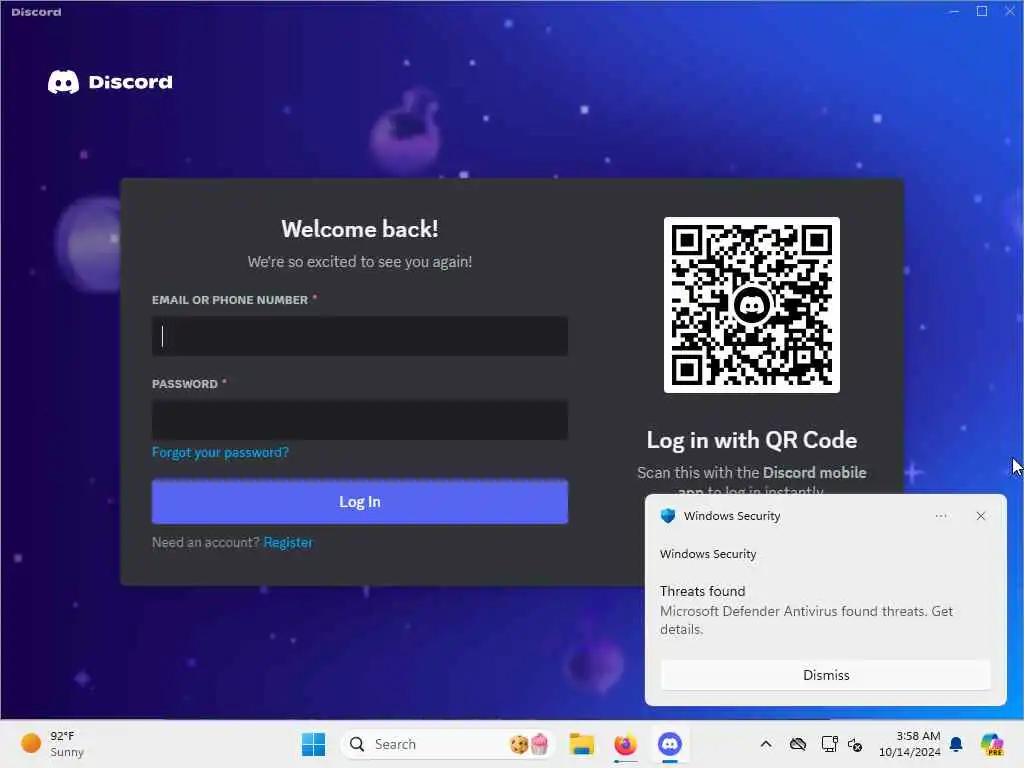Screen dimensions: 1024x768
Task: Open Windows Security notification options (three dots)
Action: (x=941, y=516)
